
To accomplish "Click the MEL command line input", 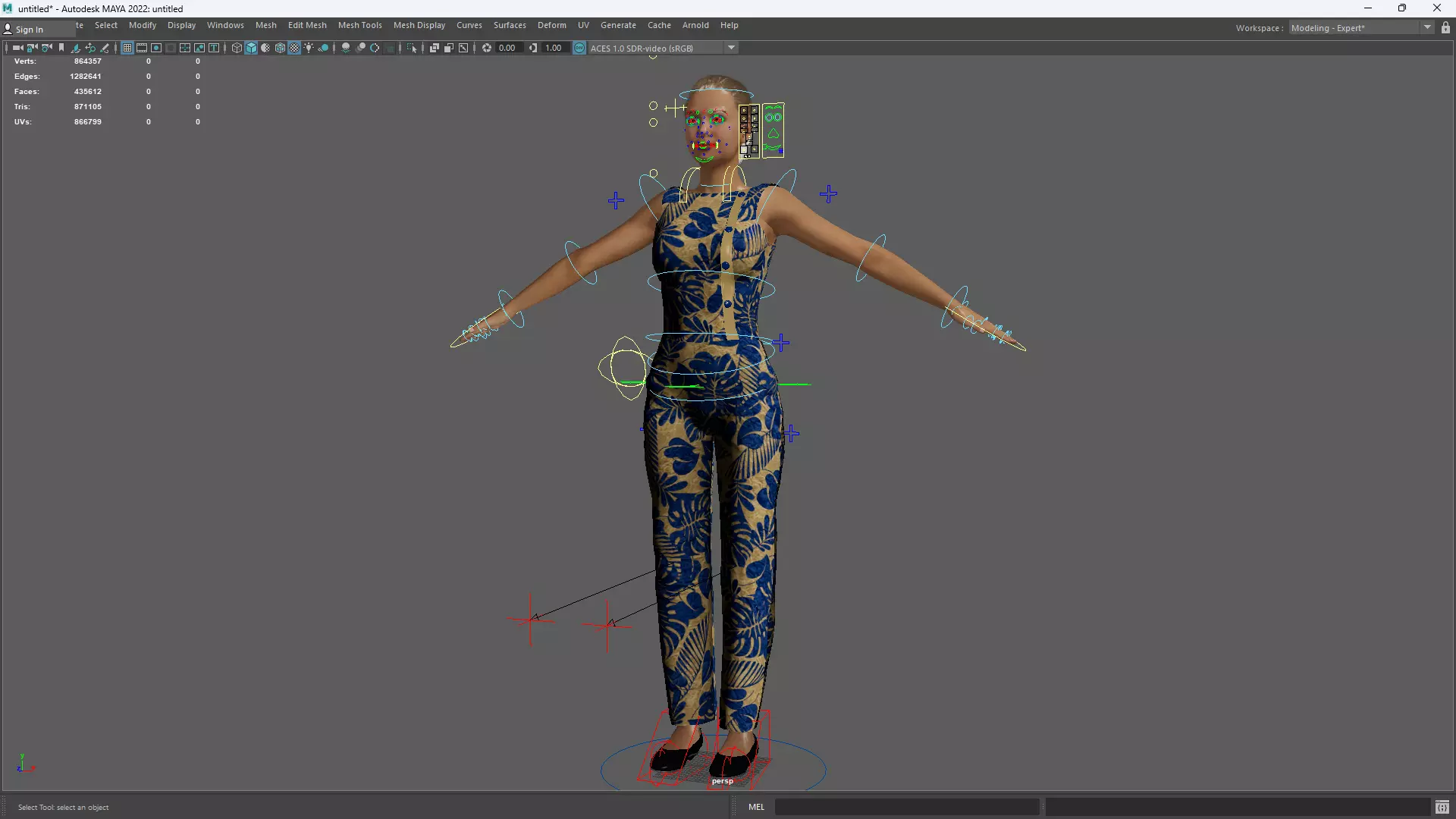I will coord(906,807).
